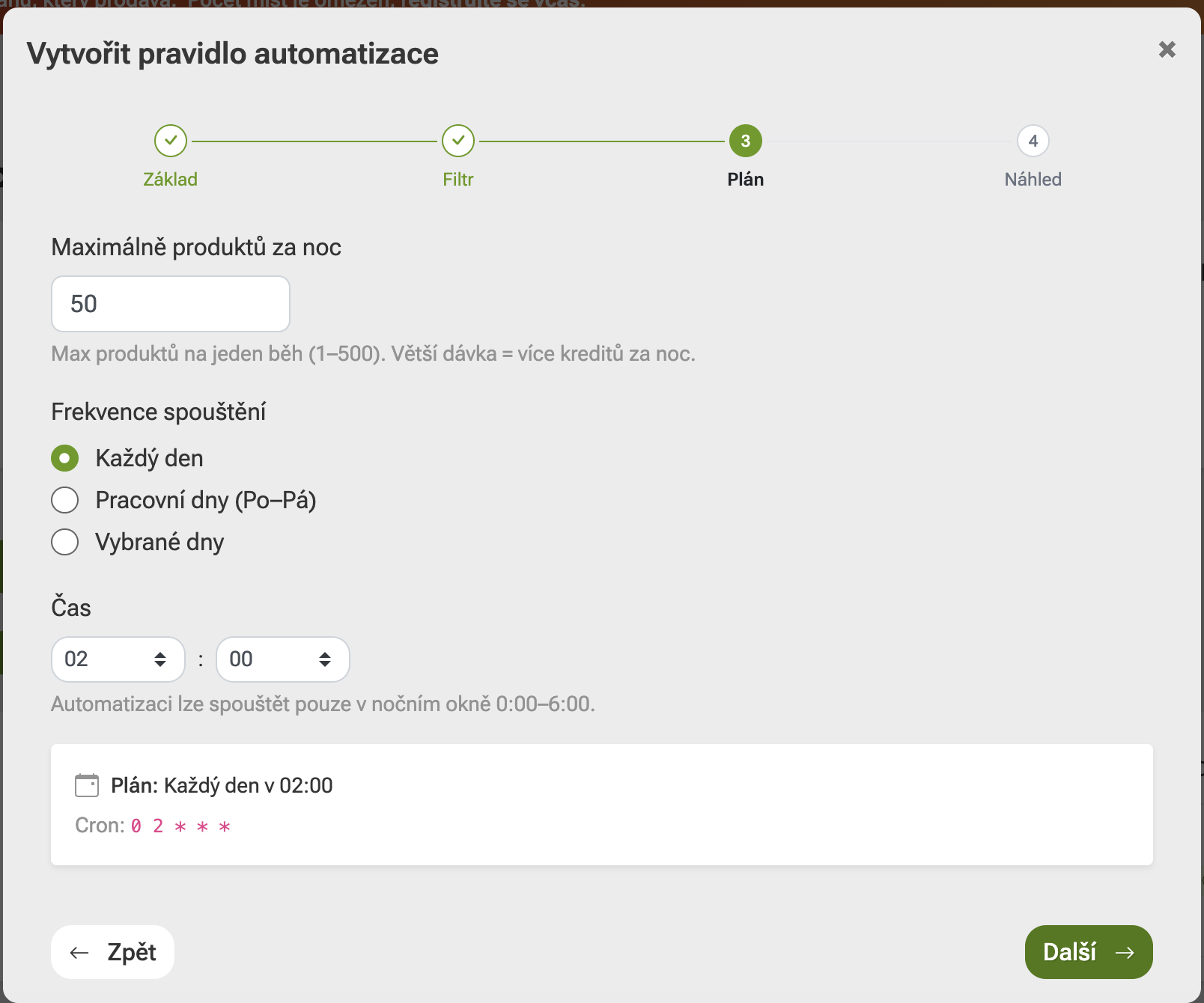
Task: Go to the Základ step label
Action: [171, 180]
